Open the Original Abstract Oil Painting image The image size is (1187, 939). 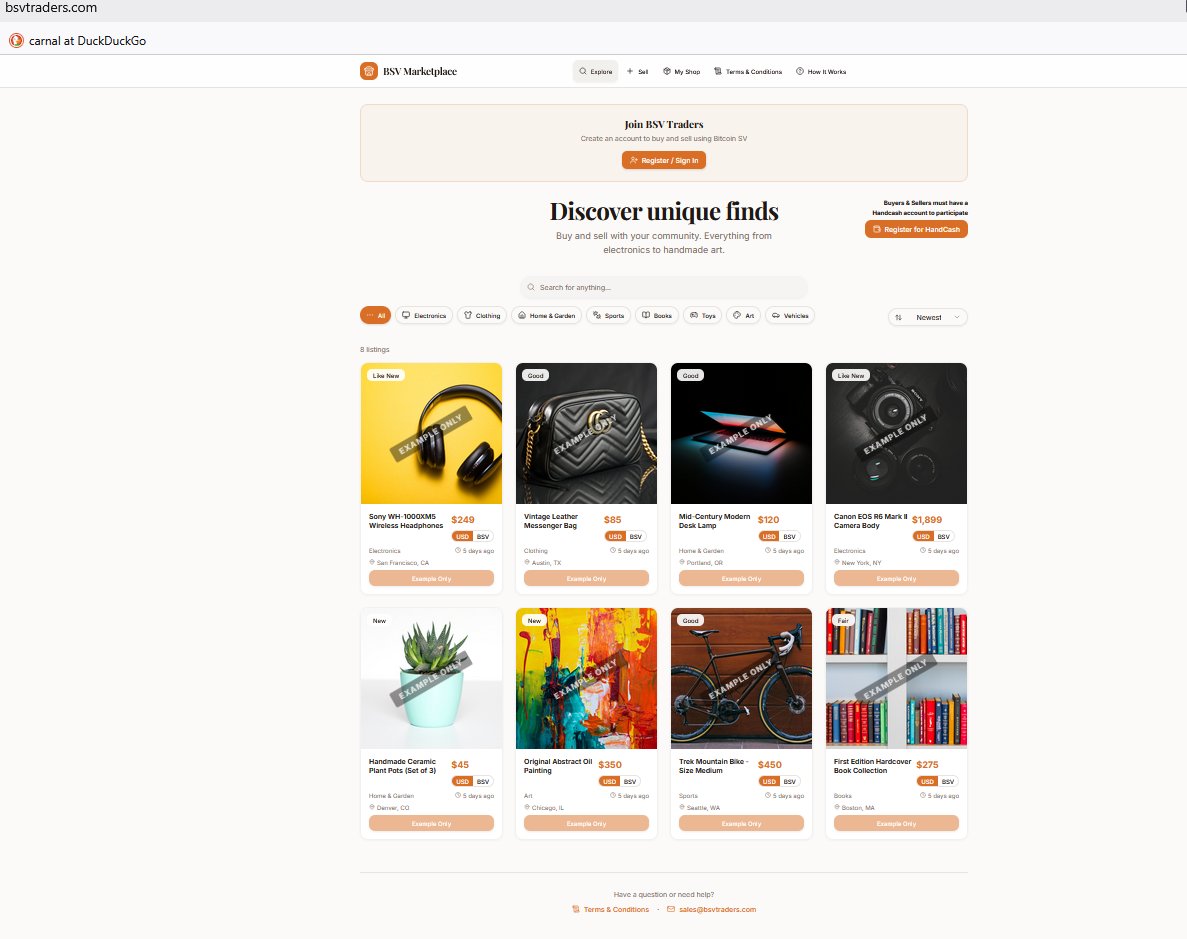587,679
